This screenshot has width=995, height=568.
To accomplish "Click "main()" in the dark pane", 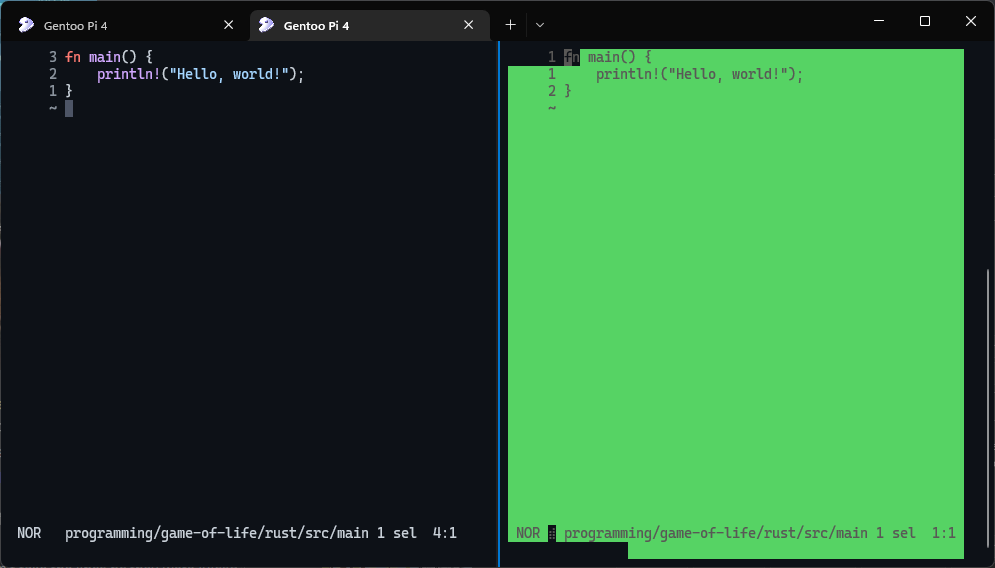I will point(113,57).
